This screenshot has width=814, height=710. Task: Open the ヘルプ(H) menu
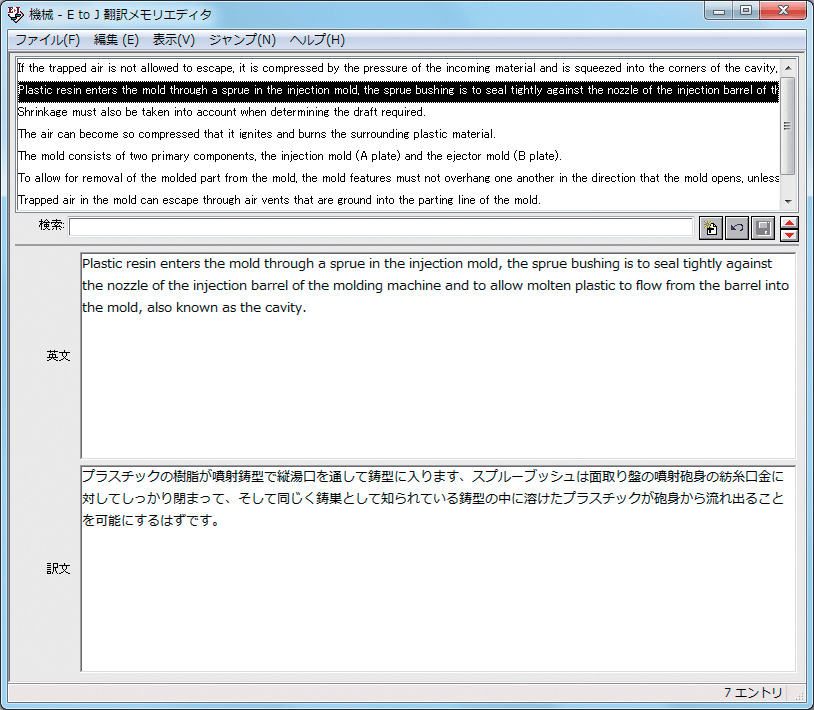317,40
